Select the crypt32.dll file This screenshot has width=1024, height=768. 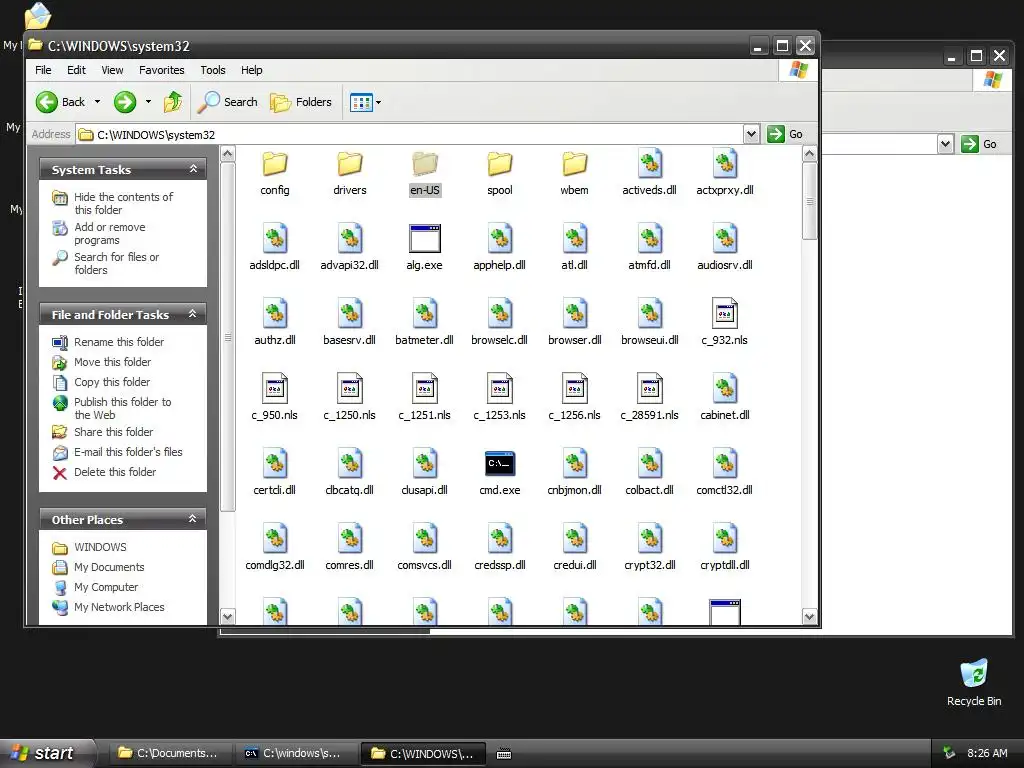click(x=649, y=549)
